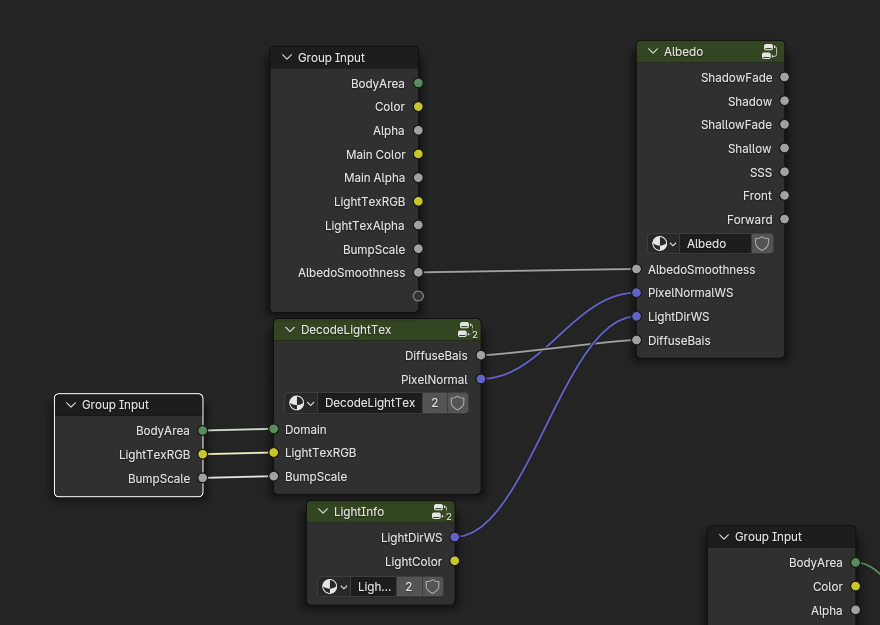Open LightInfo node tree browse dropdown

pos(334,587)
